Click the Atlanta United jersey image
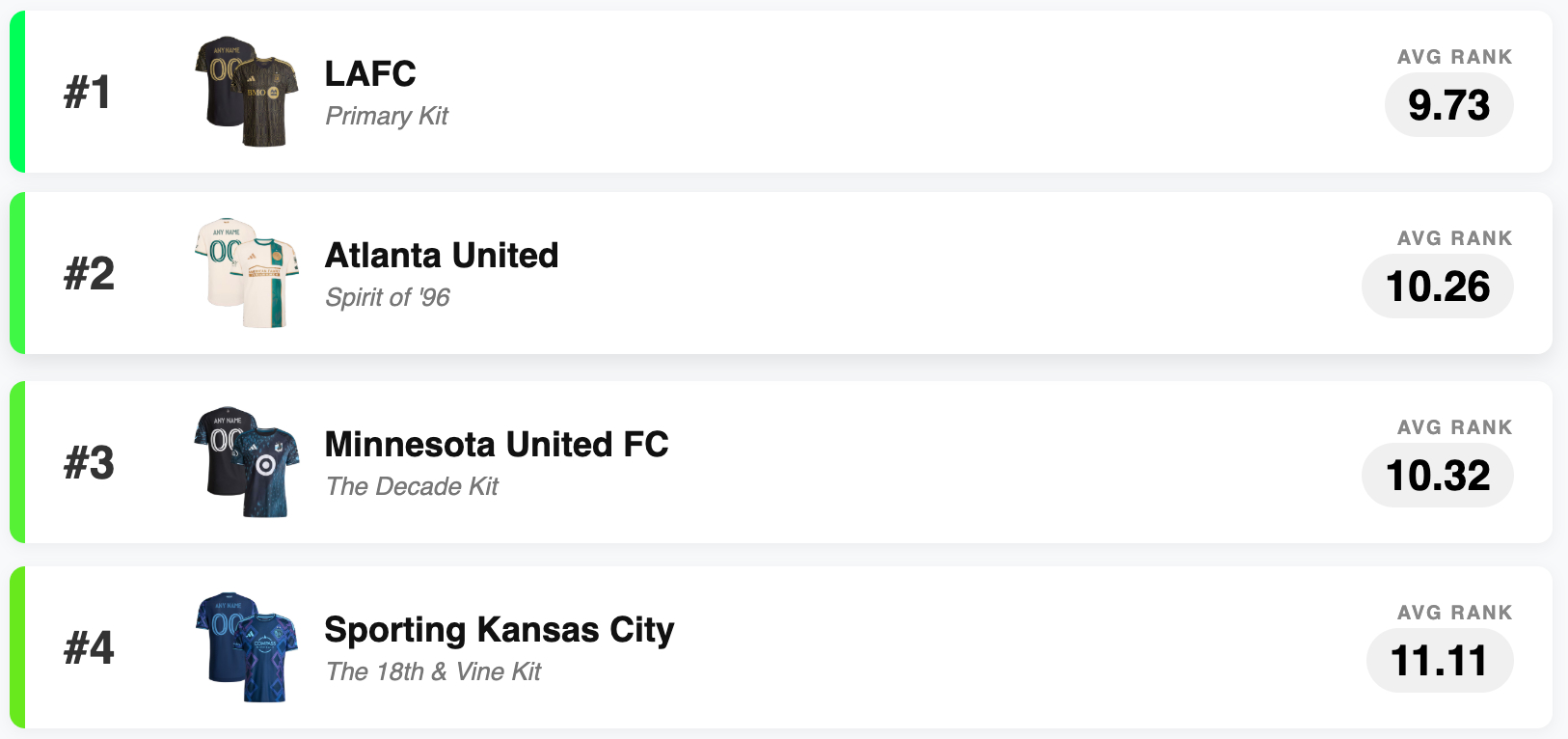The image size is (1568, 739). pyautogui.click(x=247, y=273)
